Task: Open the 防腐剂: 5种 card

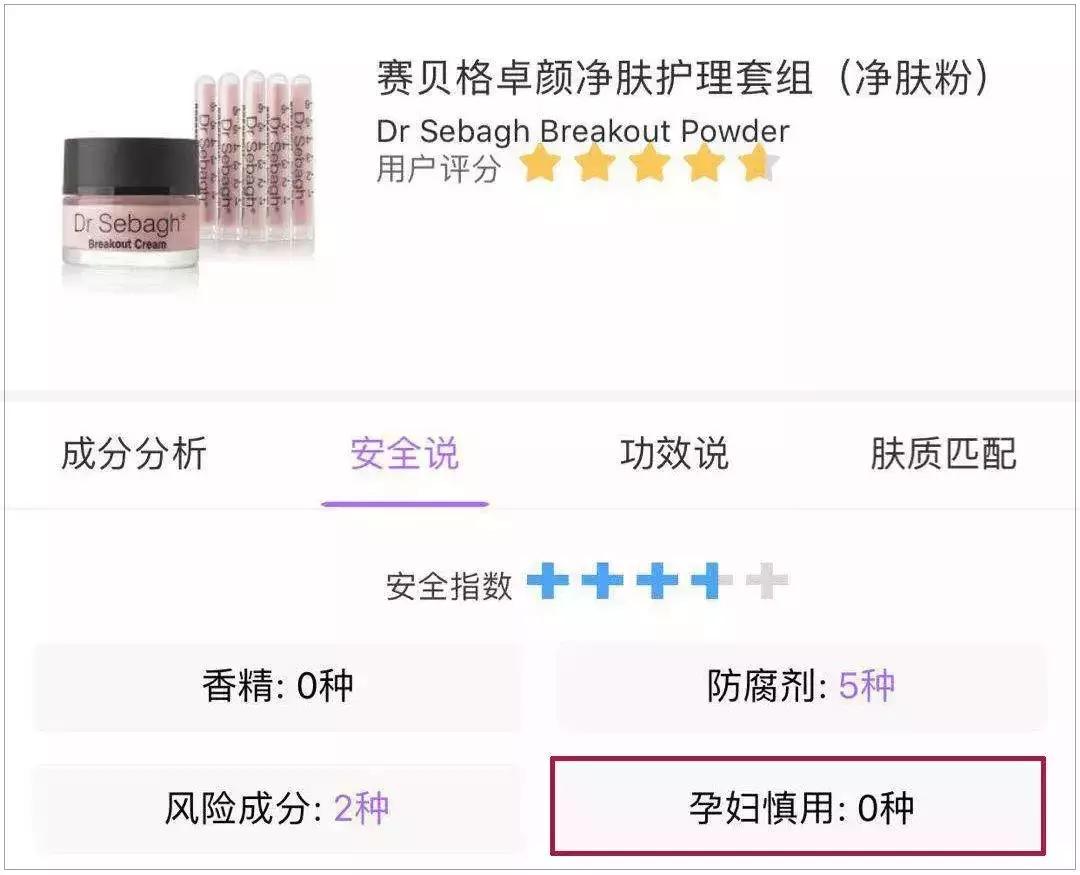Action: point(802,687)
